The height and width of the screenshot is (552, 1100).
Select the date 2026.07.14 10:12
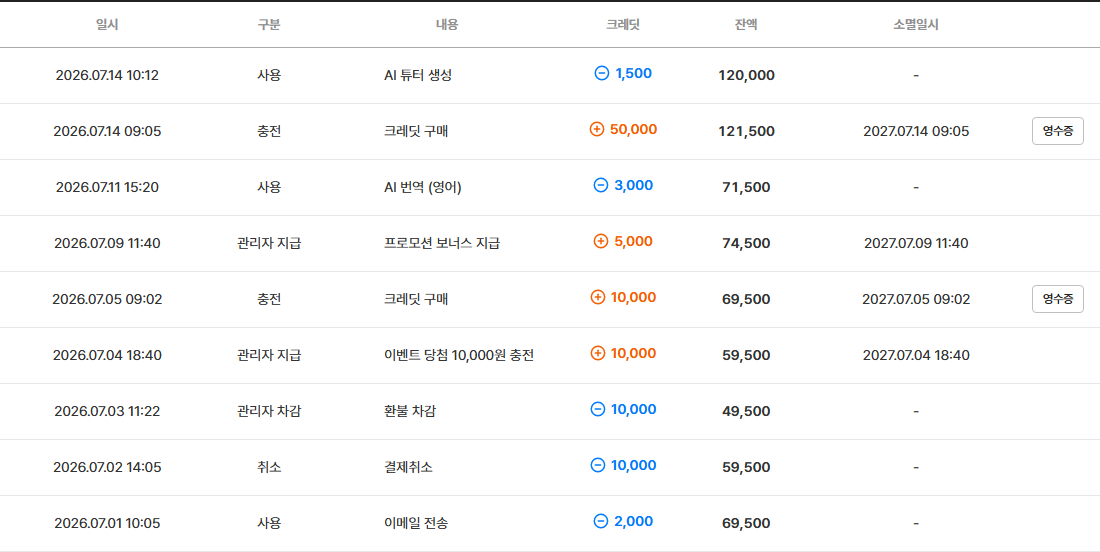(107, 75)
